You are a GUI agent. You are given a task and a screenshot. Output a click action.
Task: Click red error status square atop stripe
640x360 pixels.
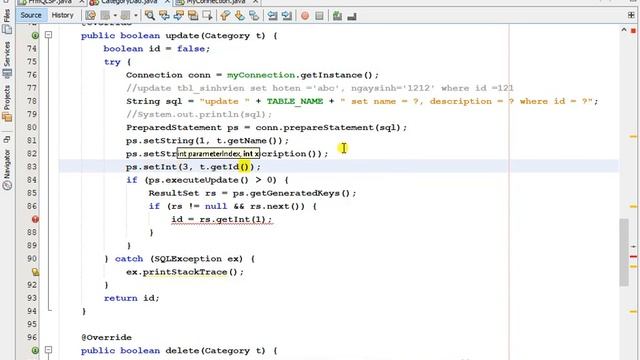[633, 31]
